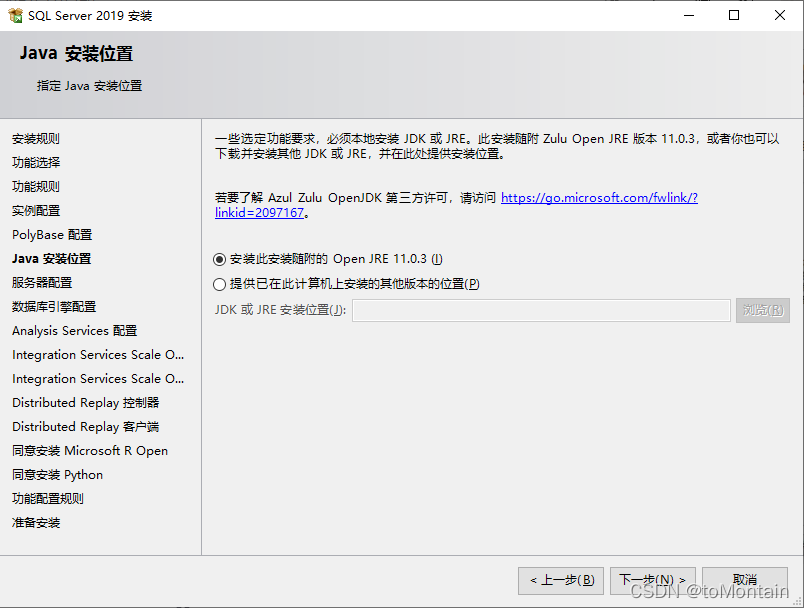Select the PolyBase 配置 step
The width and height of the screenshot is (804, 608).
(52, 235)
